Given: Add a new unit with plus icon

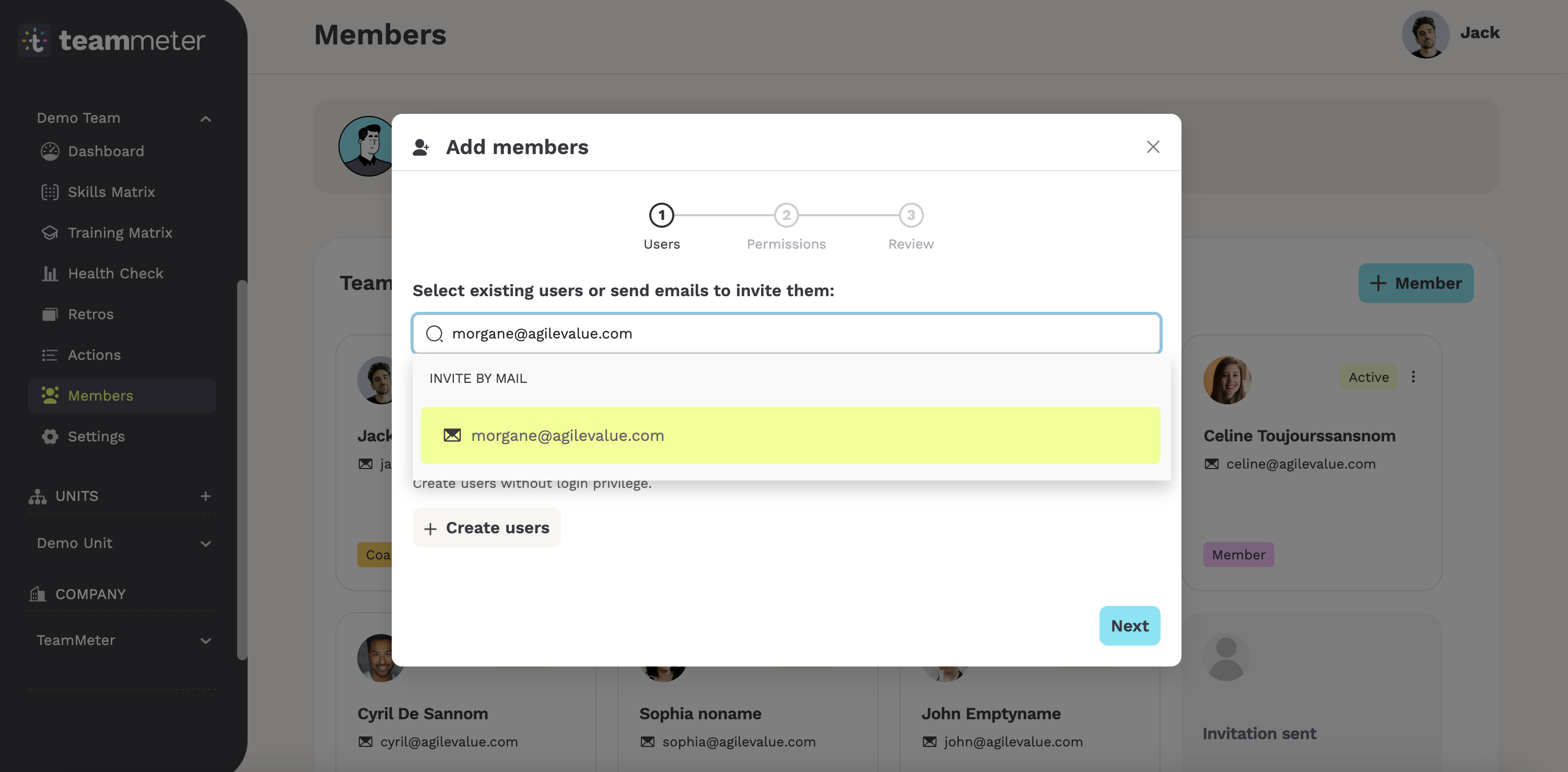Looking at the screenshot, I should tap(206, 496).
